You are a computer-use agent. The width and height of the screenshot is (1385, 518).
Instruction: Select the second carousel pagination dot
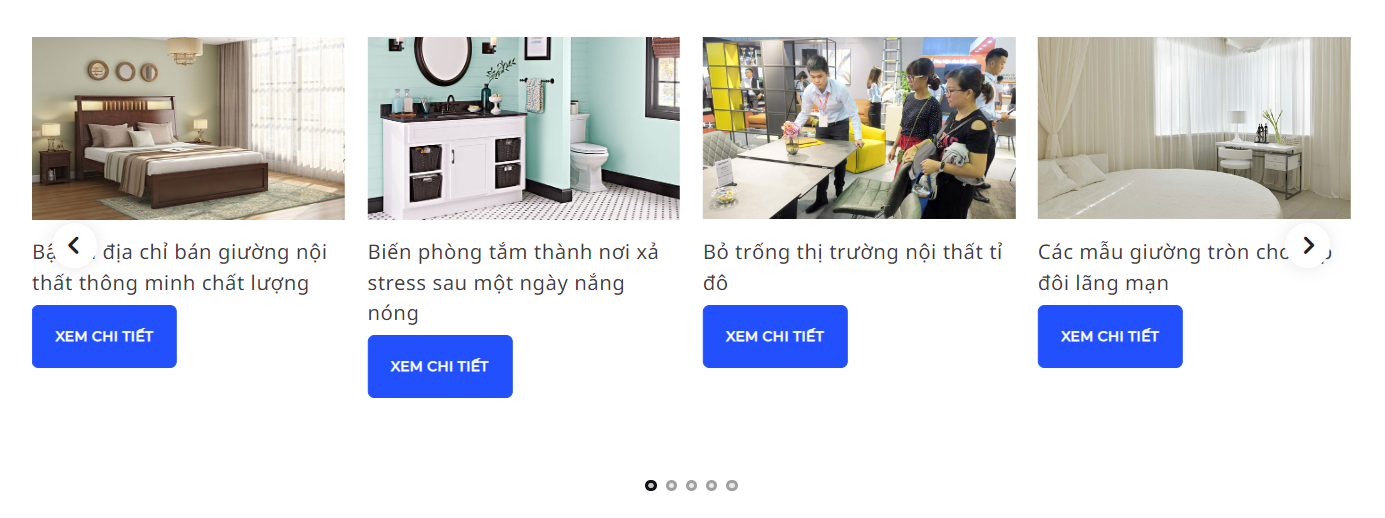tap(671, 485)
